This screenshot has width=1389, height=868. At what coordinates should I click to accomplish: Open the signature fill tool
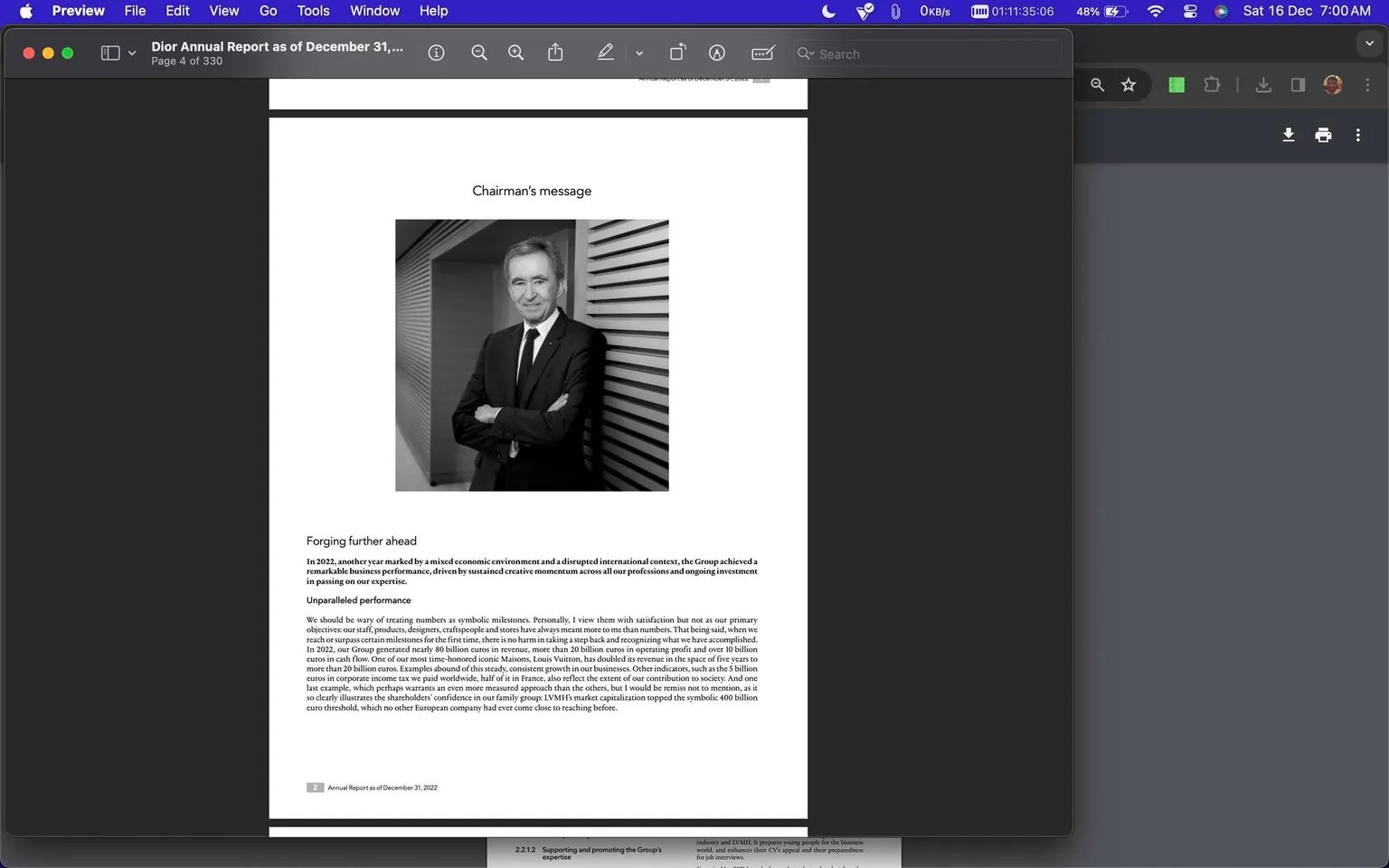[x=762, y=52]
